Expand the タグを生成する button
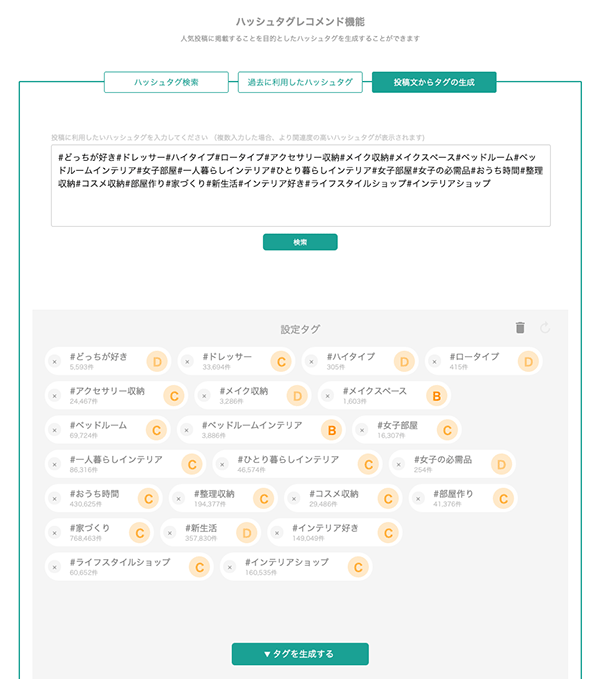 click(300, 654)
